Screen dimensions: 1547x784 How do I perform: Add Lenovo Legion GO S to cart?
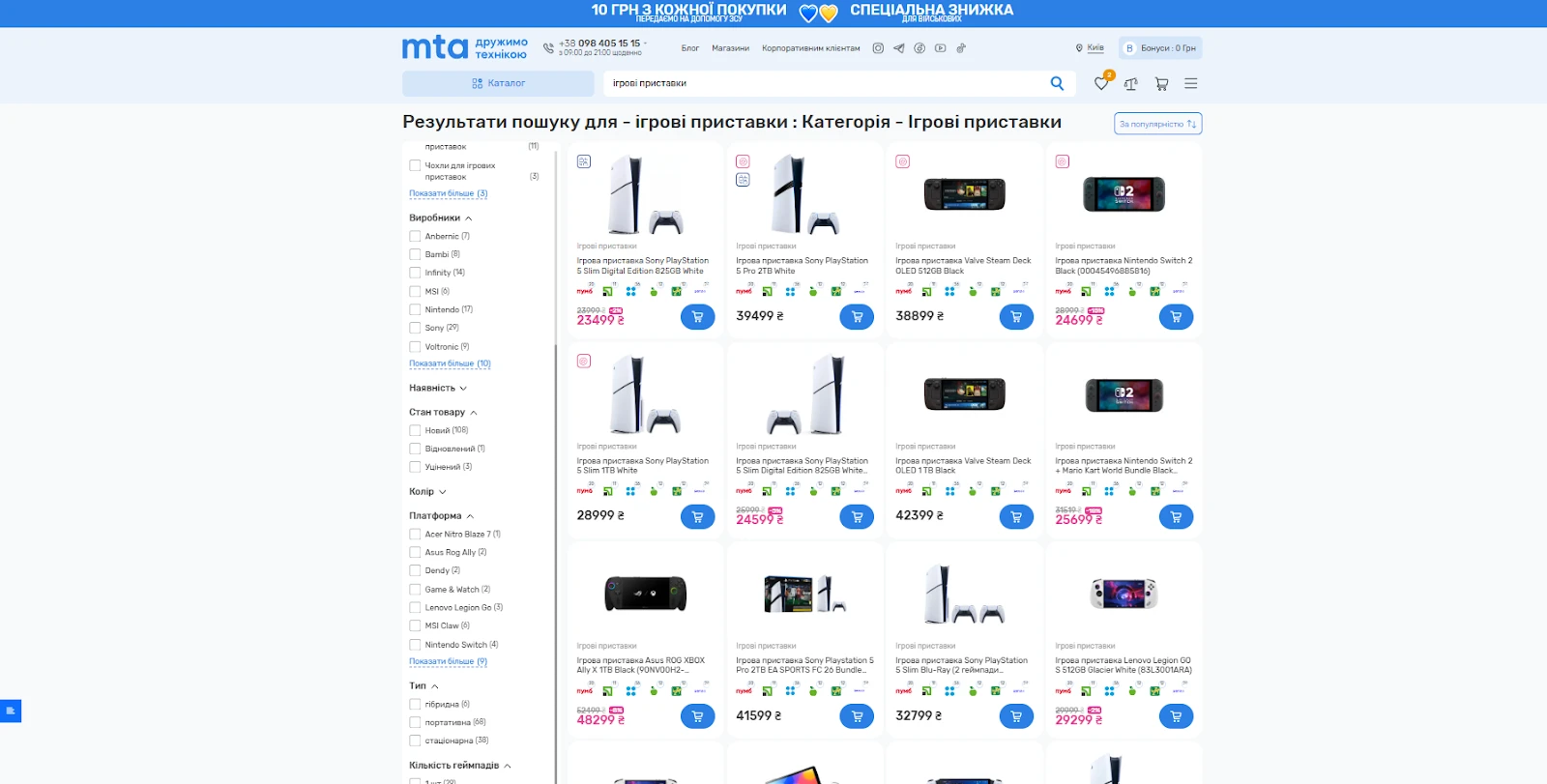click(1176, 716)
